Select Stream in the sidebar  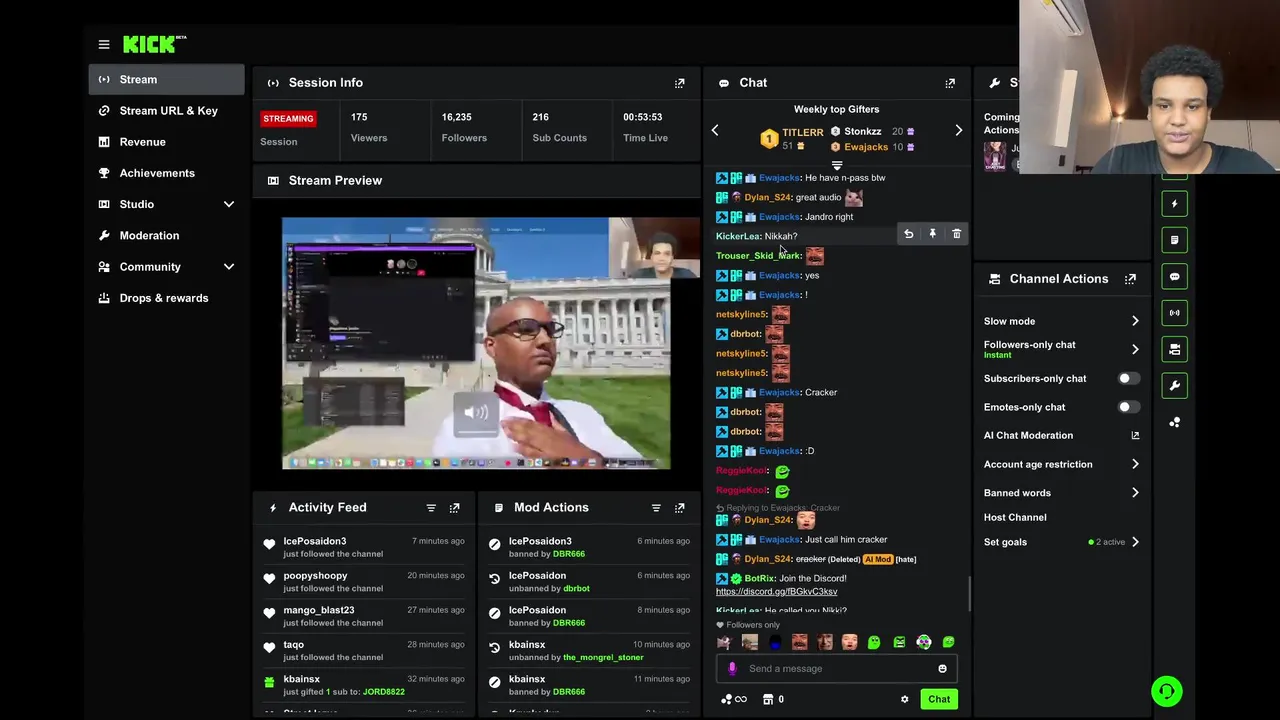coord(166,79)
